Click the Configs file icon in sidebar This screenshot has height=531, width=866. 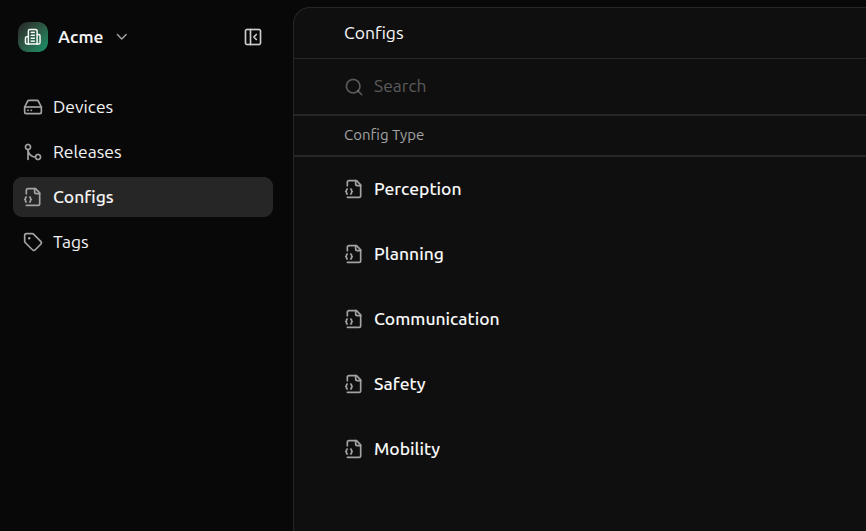tap(33, 197)
